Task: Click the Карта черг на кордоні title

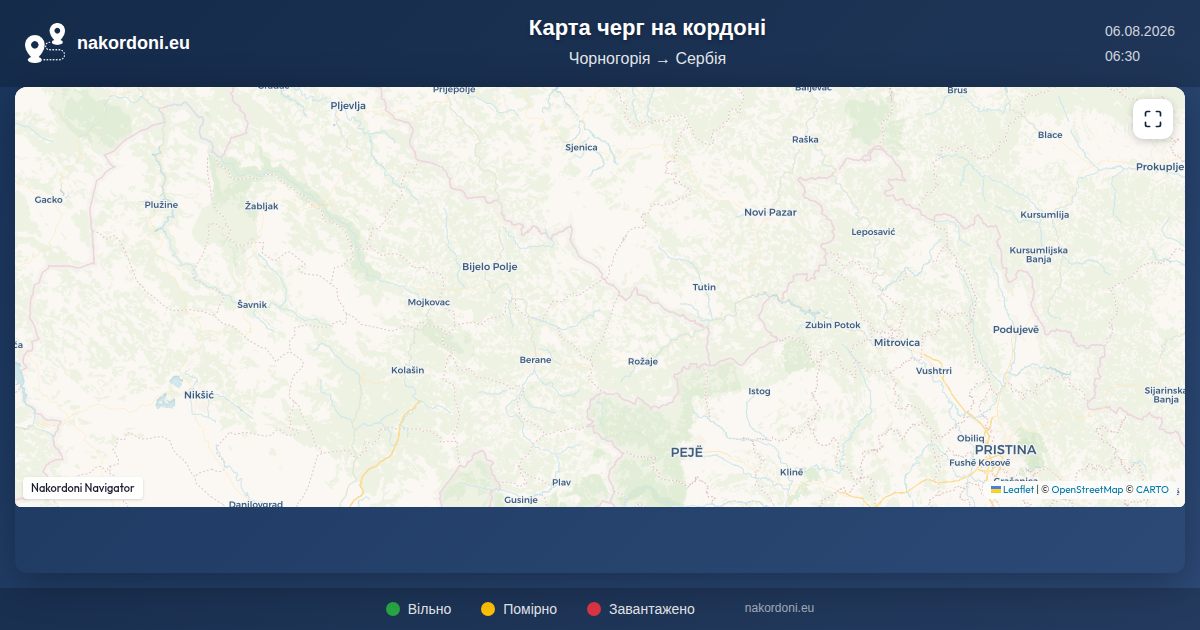Action: coord(647,28)
